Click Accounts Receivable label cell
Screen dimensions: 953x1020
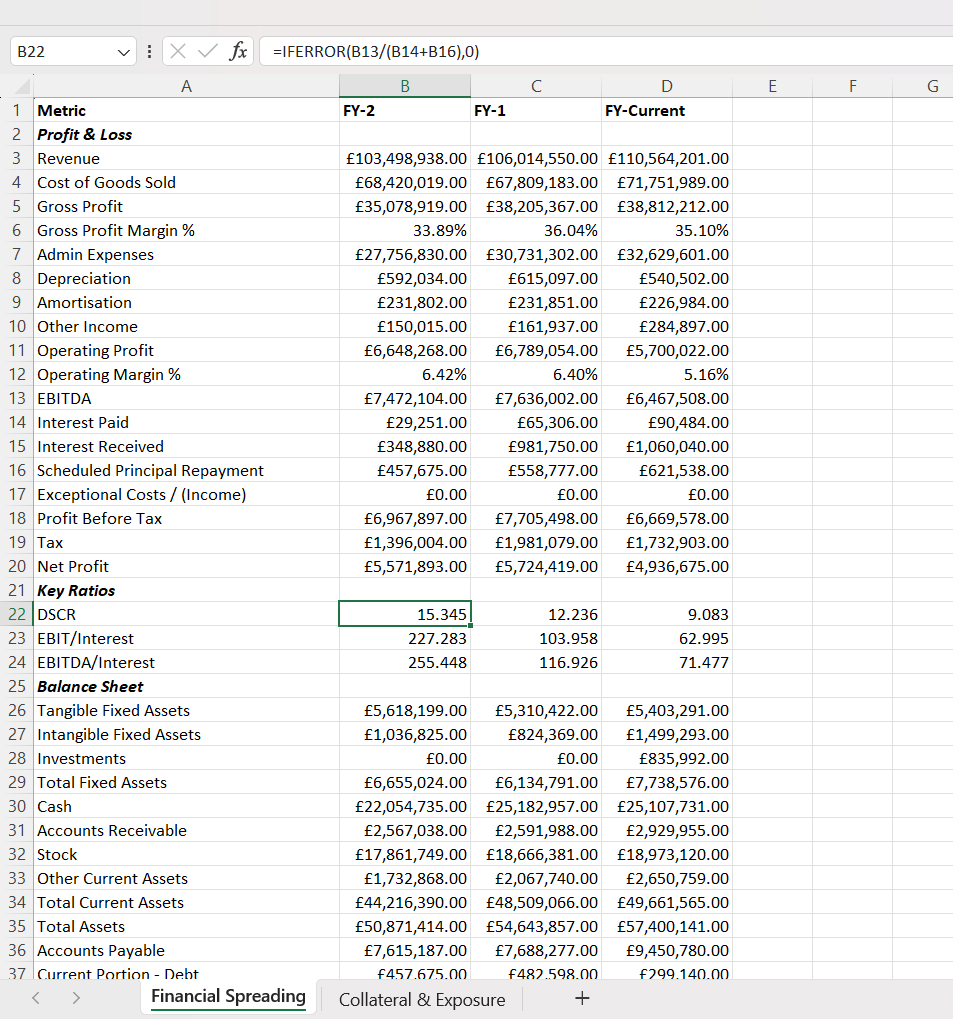pyautogui.click(x=186, y=831)
